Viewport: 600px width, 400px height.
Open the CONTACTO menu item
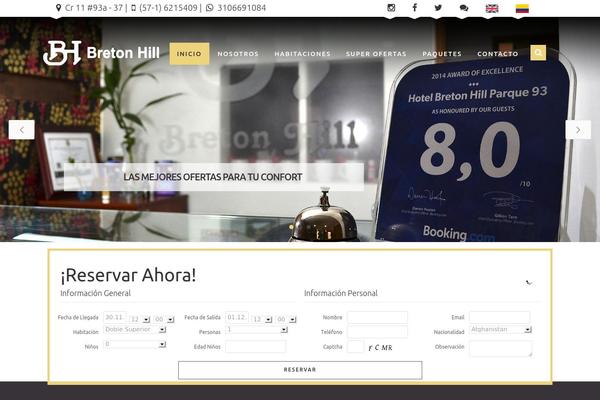(498, 54)
